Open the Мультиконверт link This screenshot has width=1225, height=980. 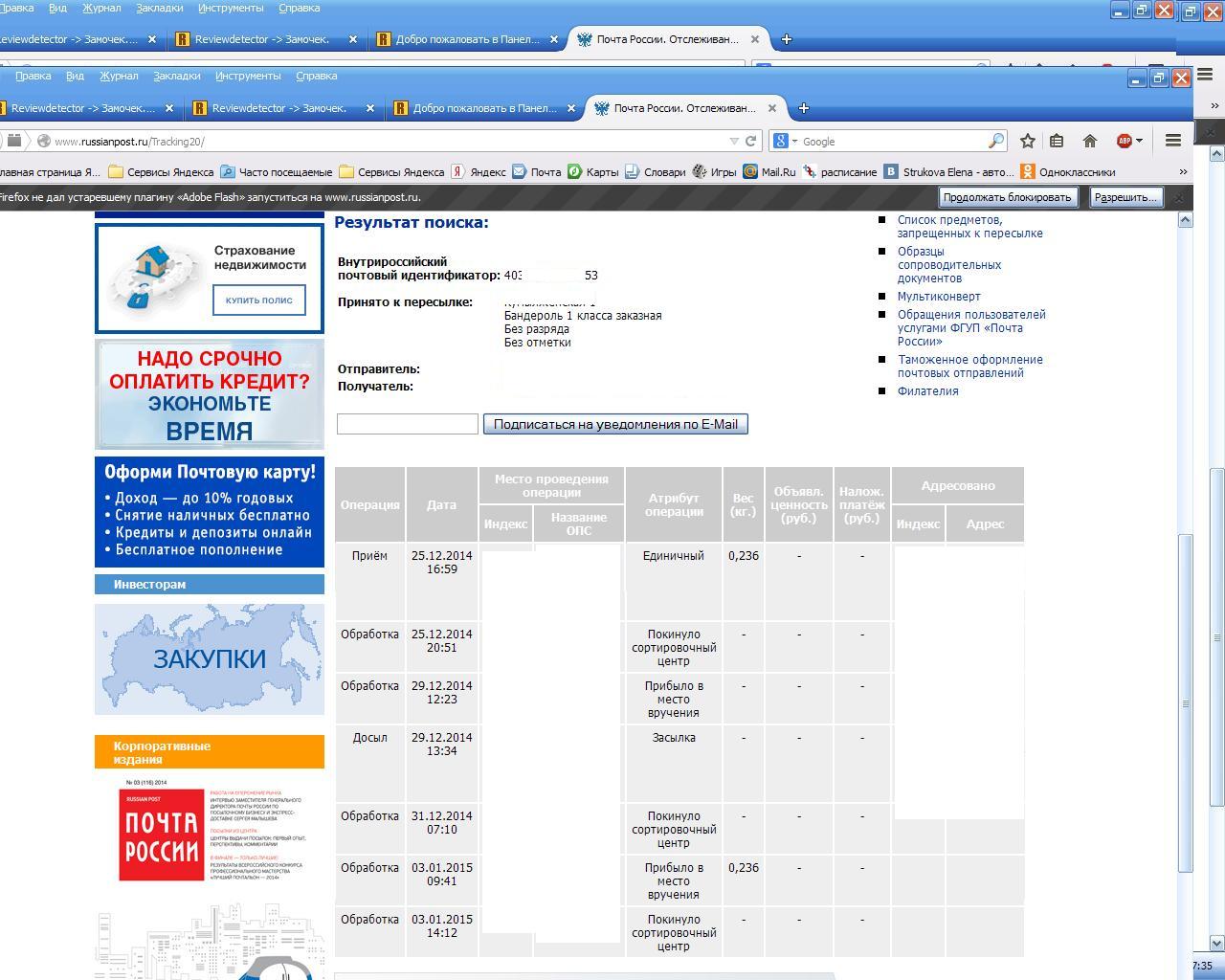click(x=938, y=297)
